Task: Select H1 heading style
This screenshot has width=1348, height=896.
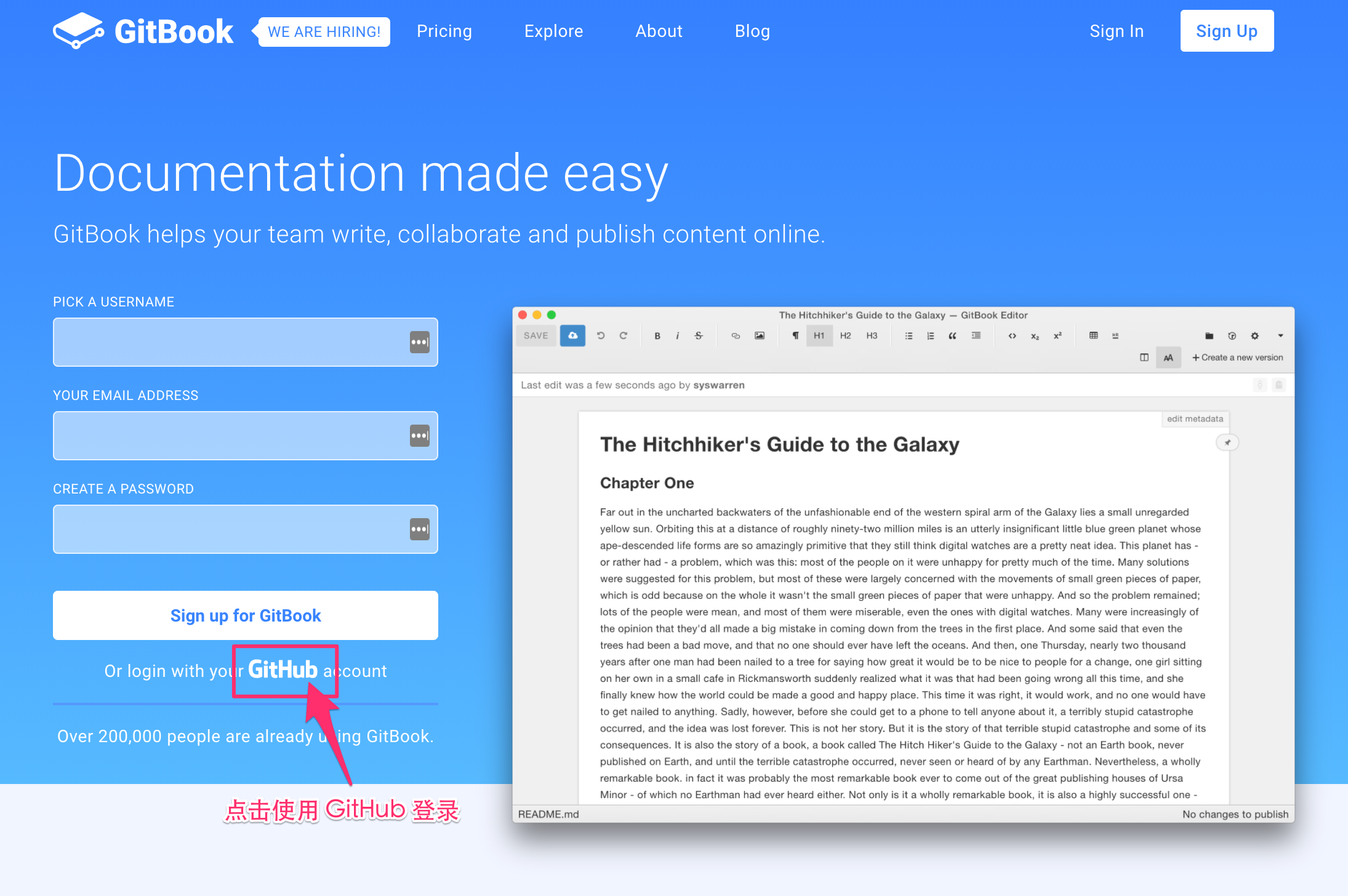Action: [819, 336]
